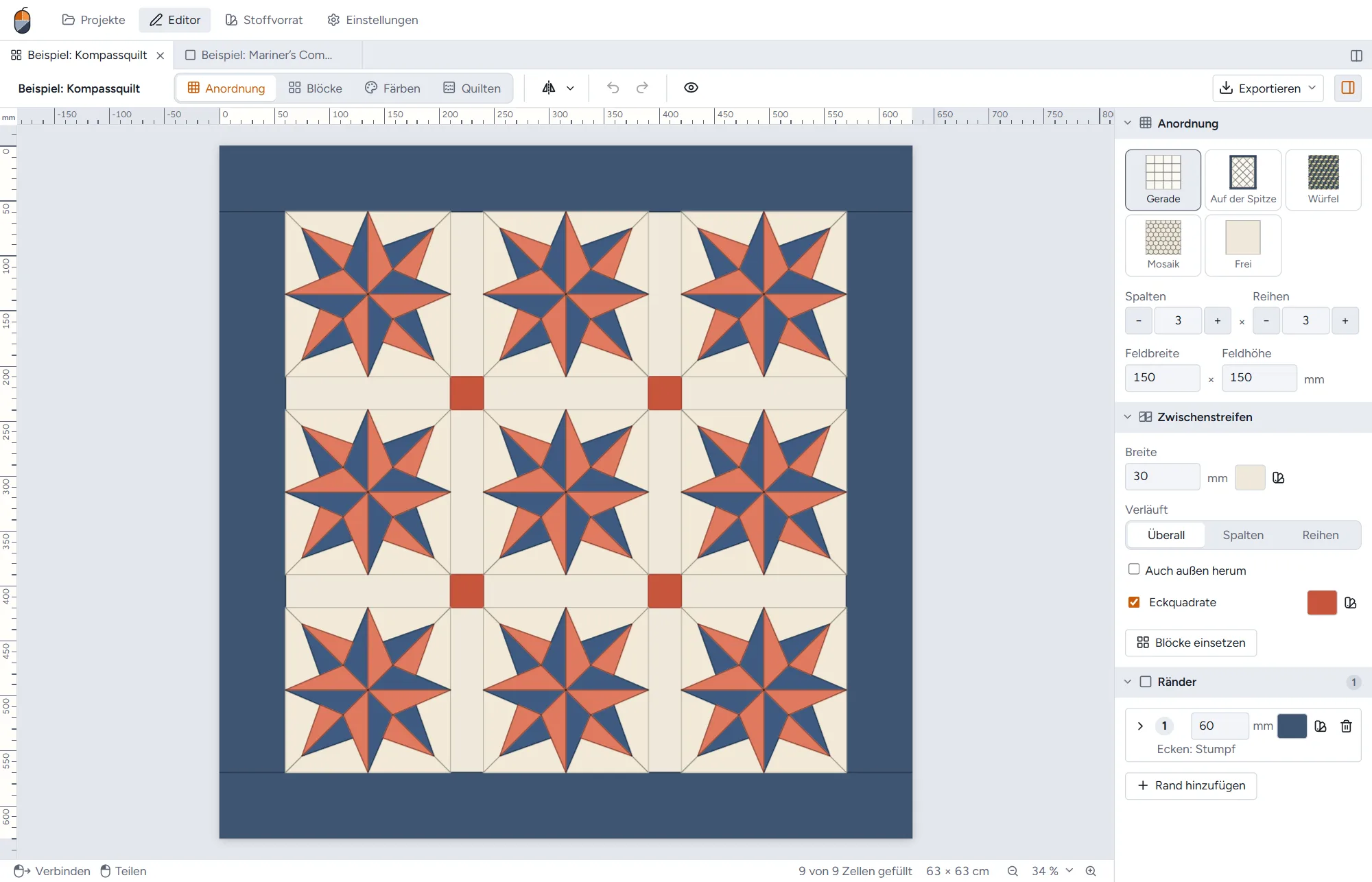Redo the last action

[x=642, y=88]
